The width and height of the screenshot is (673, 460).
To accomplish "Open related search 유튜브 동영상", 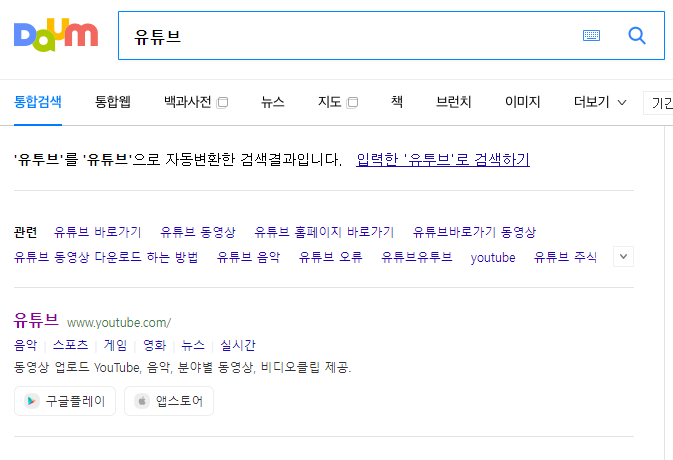I will click(x=198, y=232).
